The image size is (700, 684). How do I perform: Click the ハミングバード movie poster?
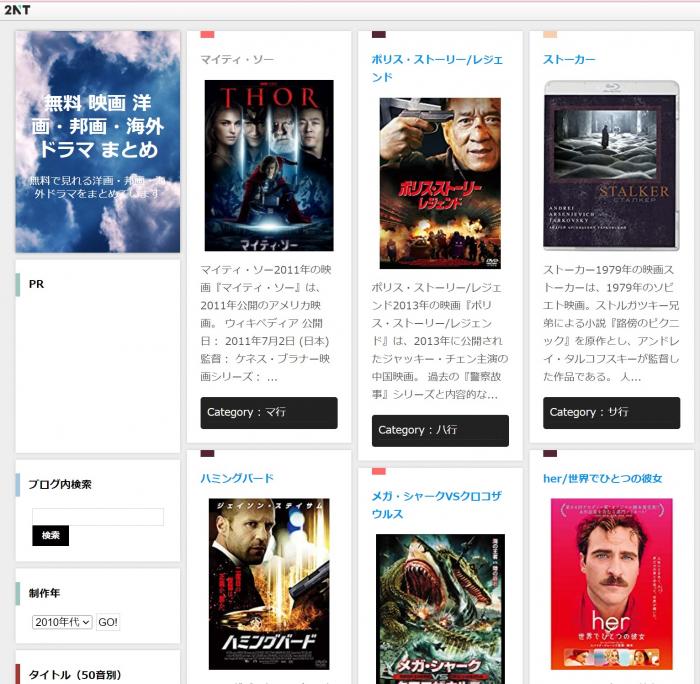coord(269,584)
